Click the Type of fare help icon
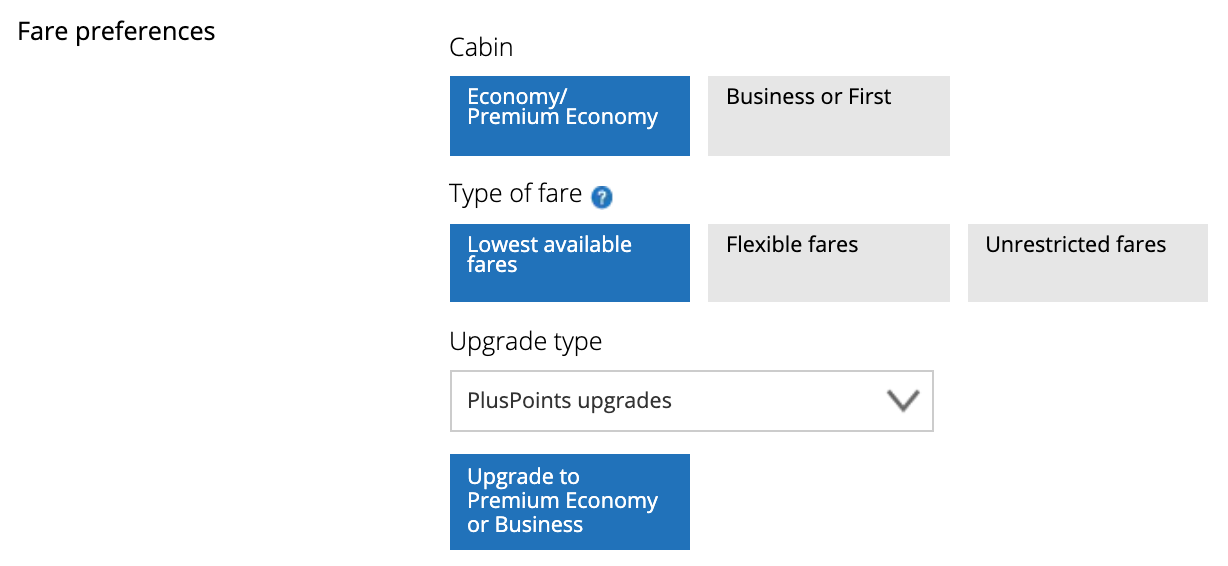 [x=602, y=197]
